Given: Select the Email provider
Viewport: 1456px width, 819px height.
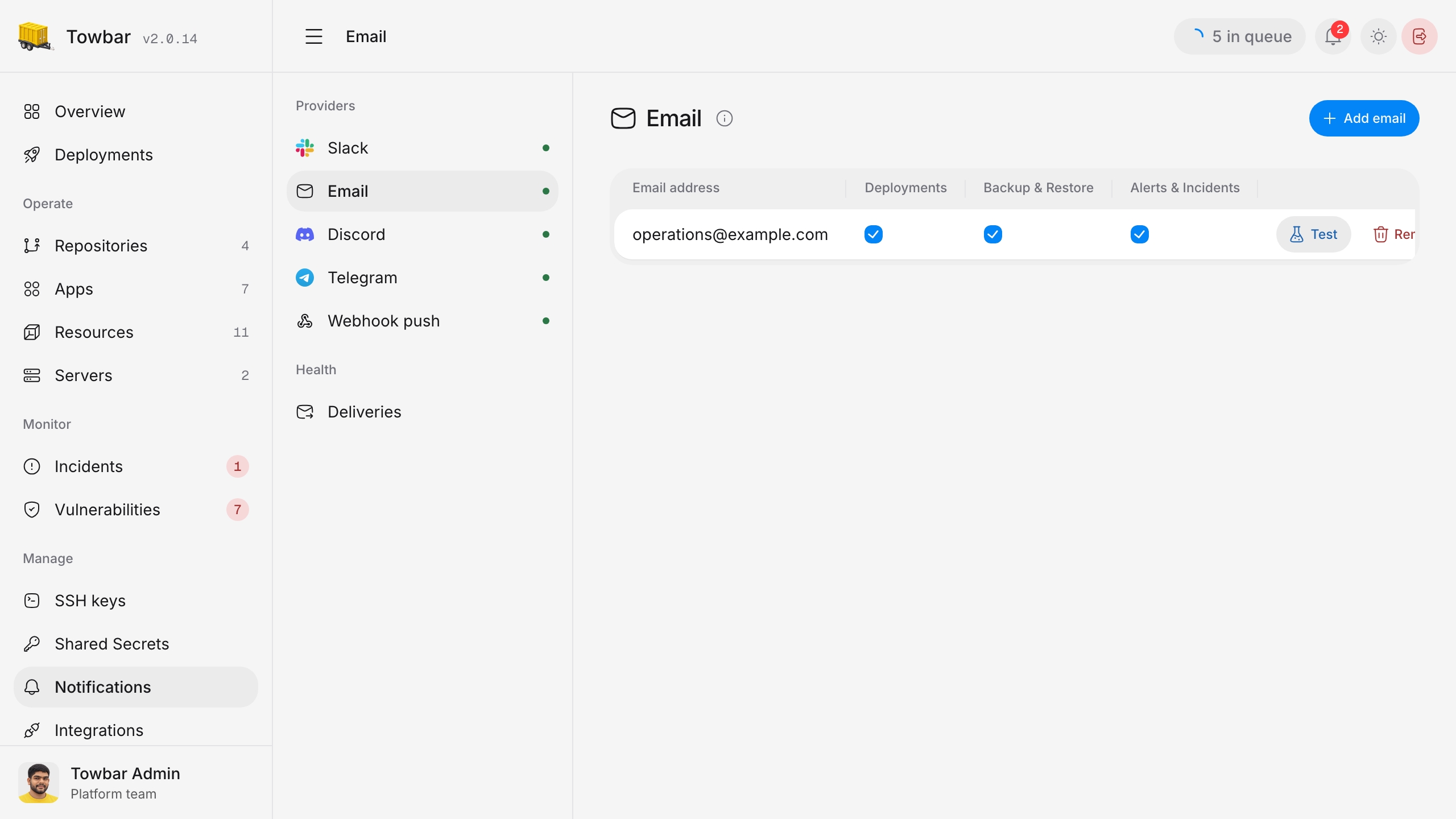Looking at the screenshot, I should (423, 191).
